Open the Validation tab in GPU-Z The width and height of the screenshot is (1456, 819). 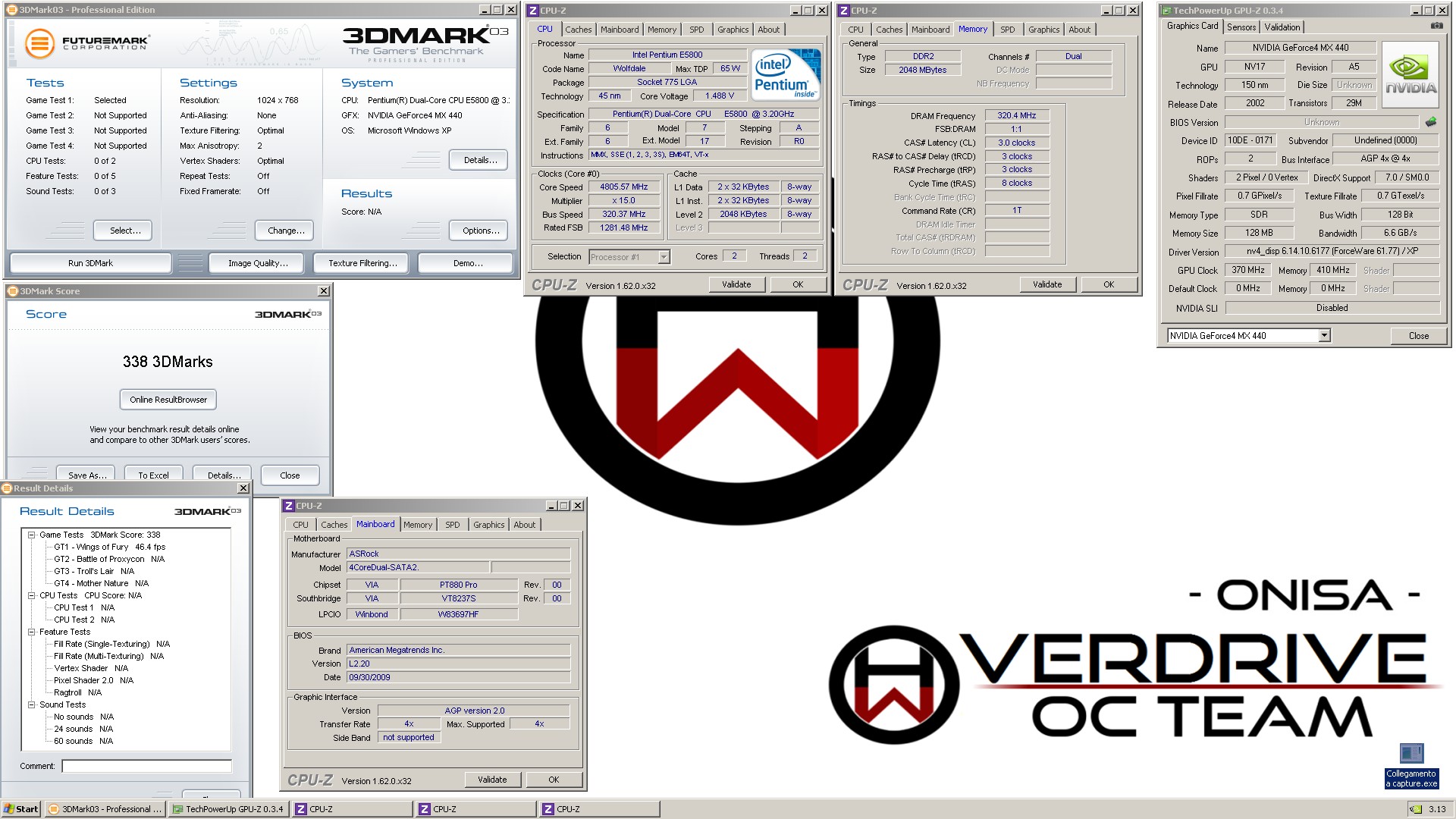click(1282, 27)
